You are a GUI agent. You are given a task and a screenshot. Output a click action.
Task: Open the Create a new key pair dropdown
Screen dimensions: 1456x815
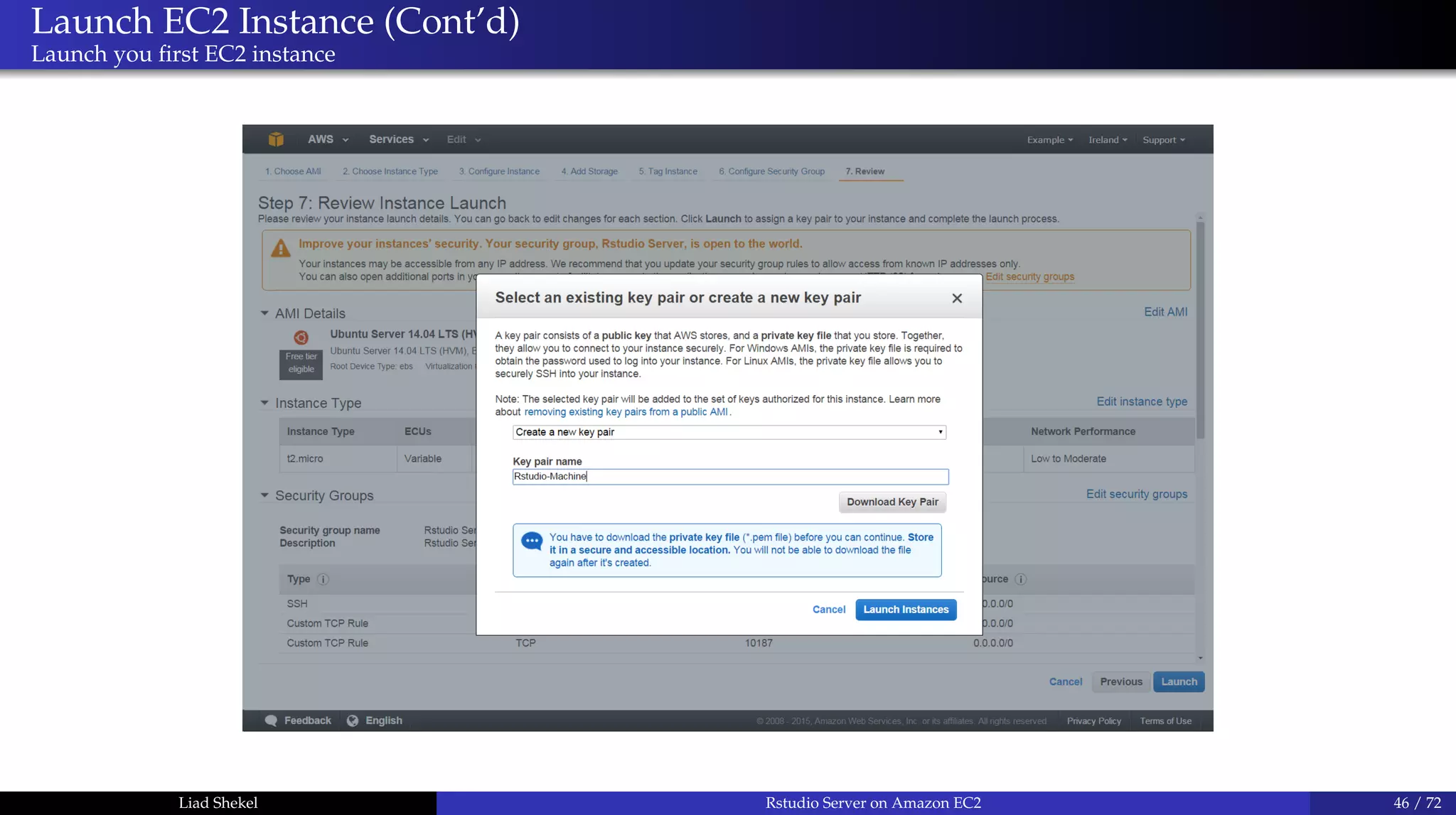[729, 432]
